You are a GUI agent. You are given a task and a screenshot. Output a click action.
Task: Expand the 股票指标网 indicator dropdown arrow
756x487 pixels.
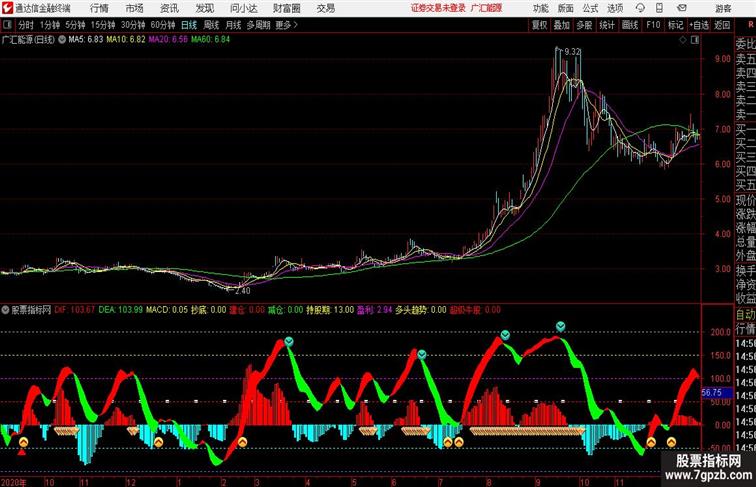tap(5, 310)
